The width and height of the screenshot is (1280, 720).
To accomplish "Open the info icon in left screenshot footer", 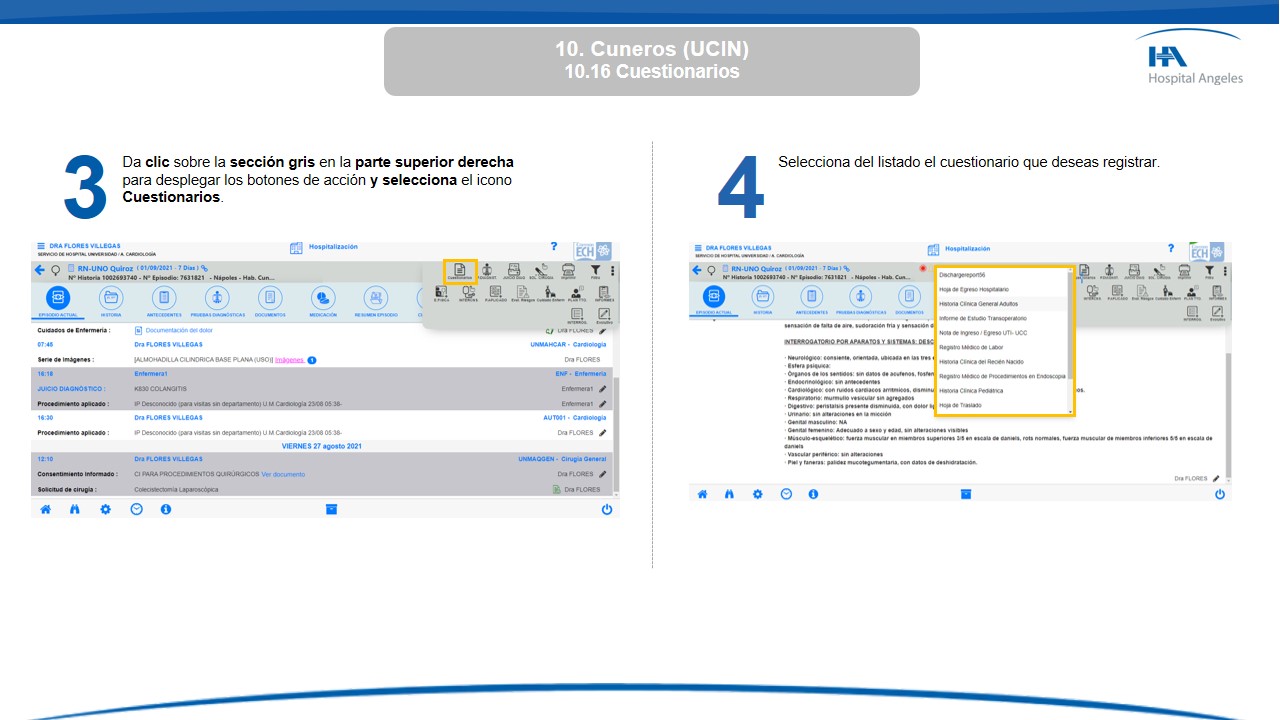I will coord(166,509).
